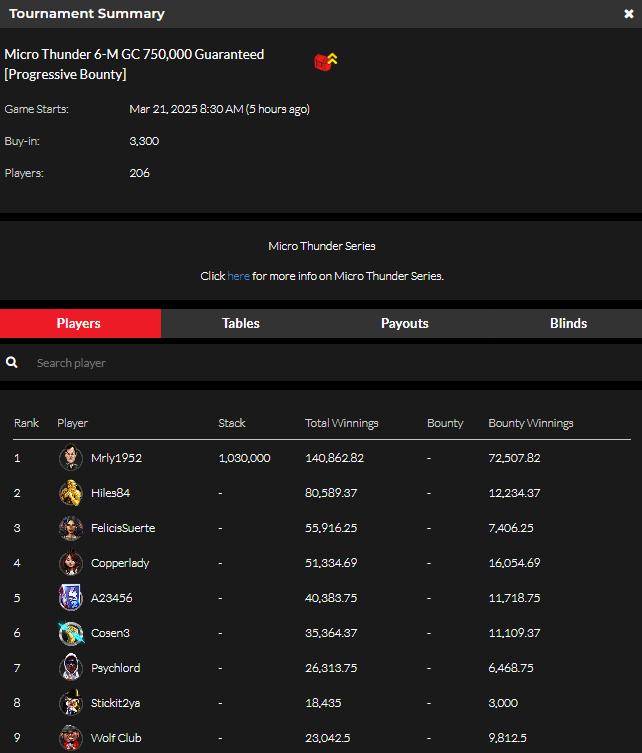Open Stickit2ya's avatar
The width and height of the screenshot is (642, 753).
pyautogui.click(x=71, y=703)
